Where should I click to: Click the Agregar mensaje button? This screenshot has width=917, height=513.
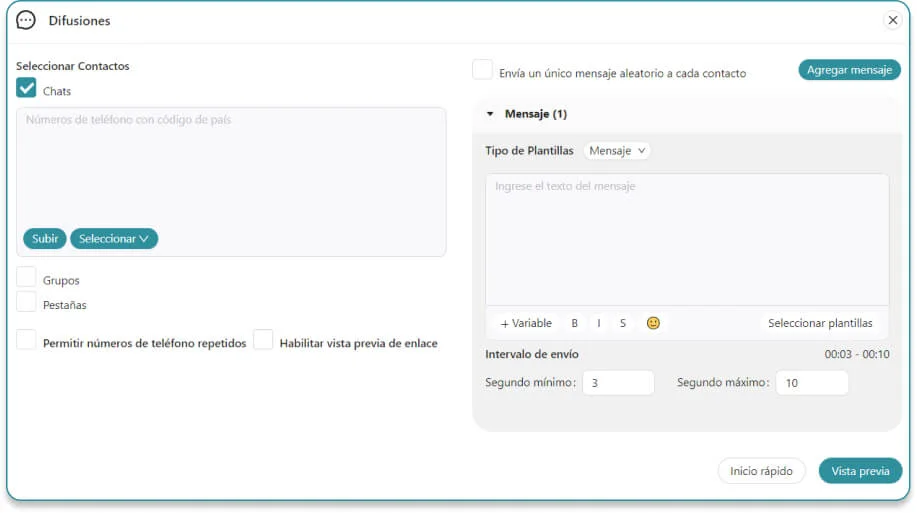tap(849, 70)
